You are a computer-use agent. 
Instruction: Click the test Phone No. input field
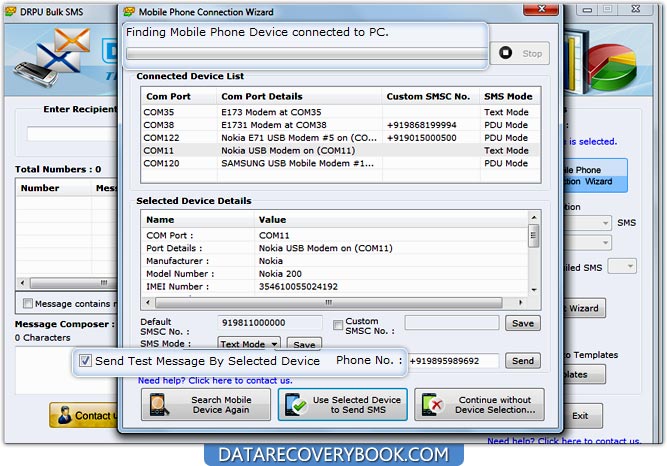click(453, 361)
